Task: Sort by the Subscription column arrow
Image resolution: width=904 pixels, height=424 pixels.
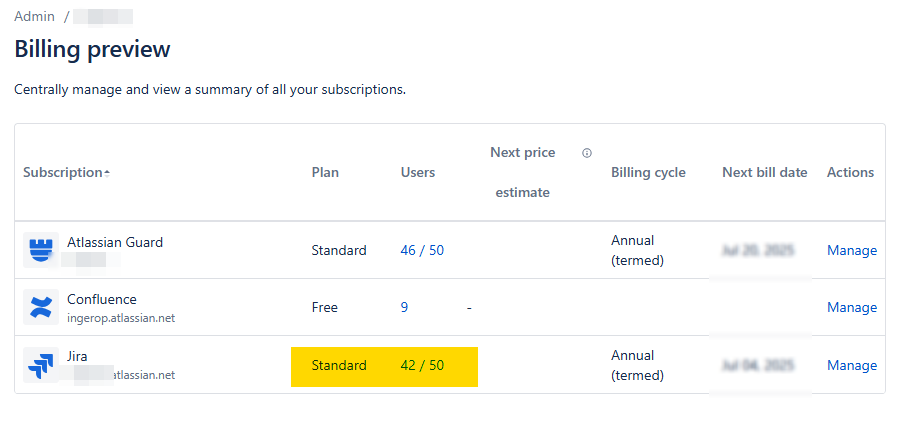Action: (106, 173)
